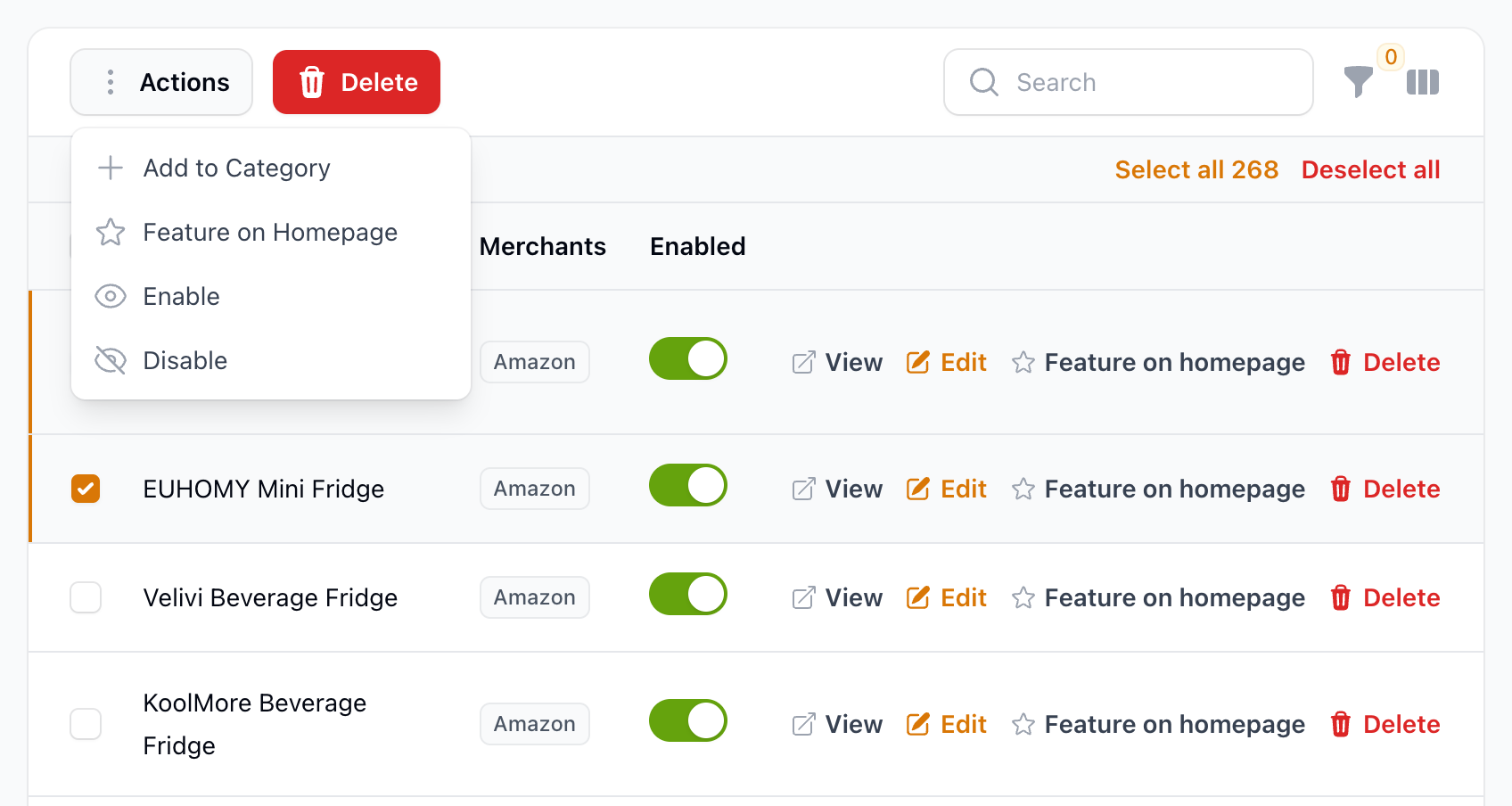Feature EUHOMY Mini Fridge on homepage

[x=1158, y=489]
